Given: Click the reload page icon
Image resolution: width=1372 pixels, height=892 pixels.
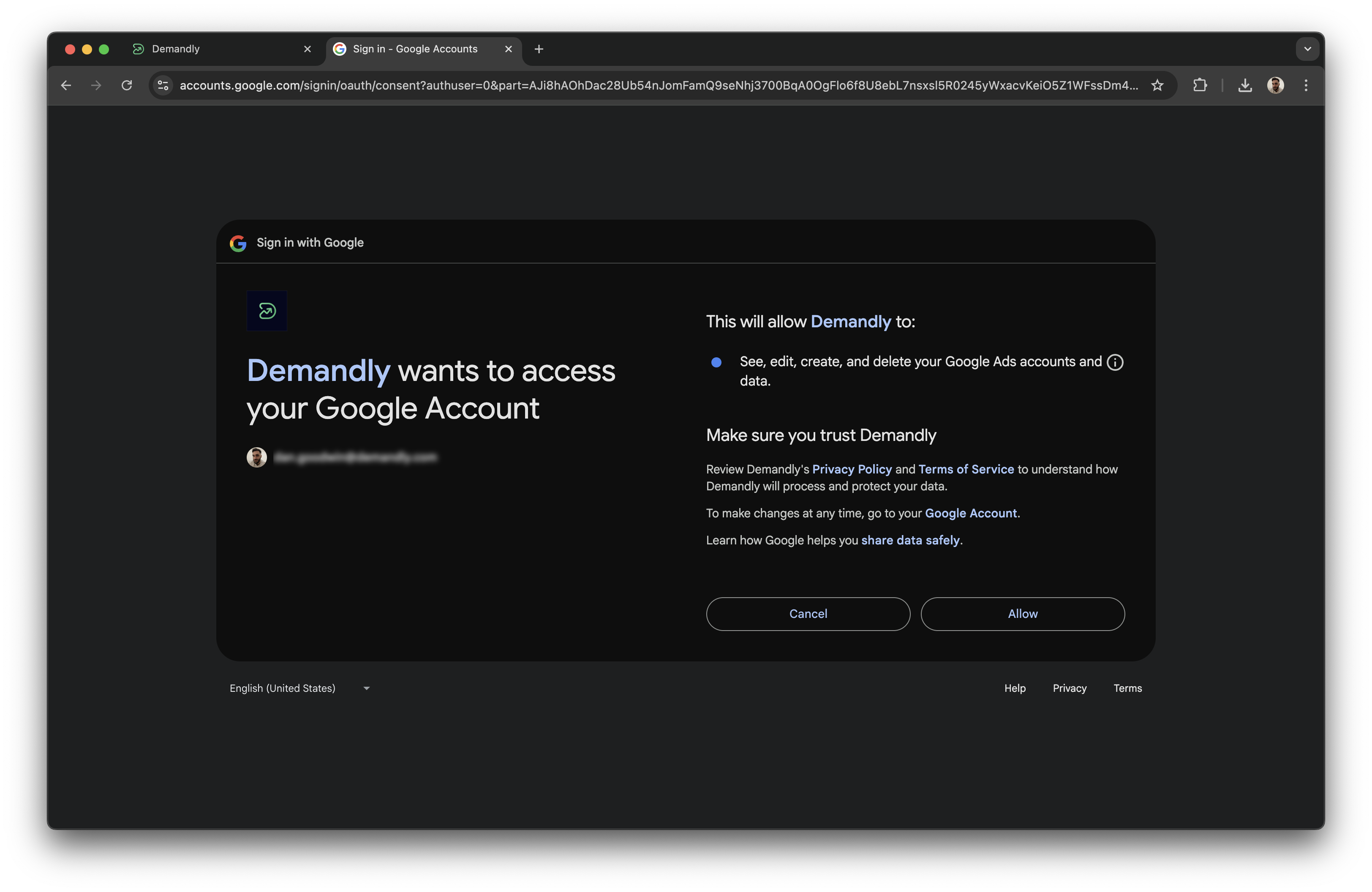Looking at the screenshot, I should coord(128,85).
